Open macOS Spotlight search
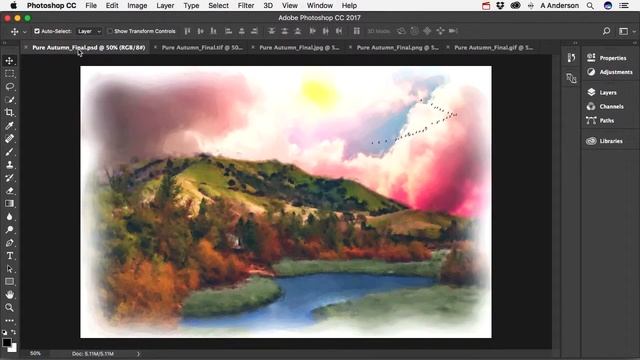Screen dimensions: 640x360 pyautogui.click(x=590, y=5)
